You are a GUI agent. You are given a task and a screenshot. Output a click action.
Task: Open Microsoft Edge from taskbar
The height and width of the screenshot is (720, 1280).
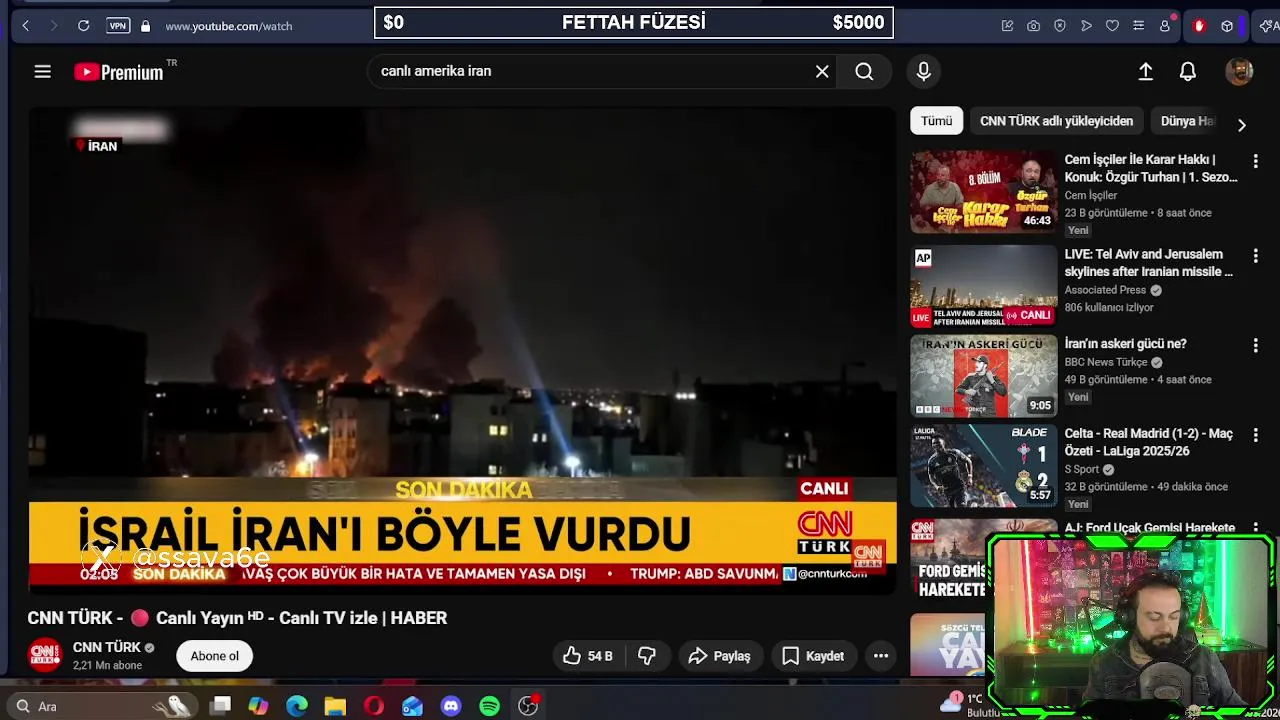[297, 706]
